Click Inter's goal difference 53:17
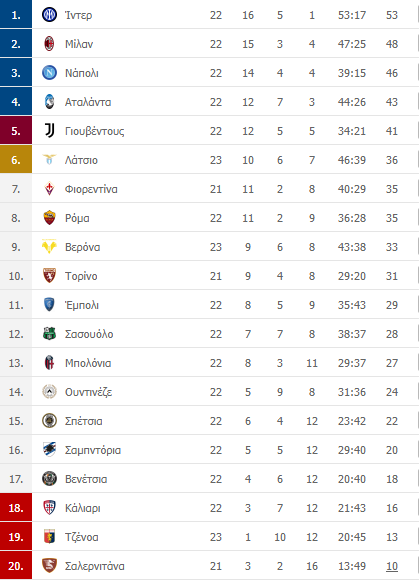The width and height of the screenshot is (419, 583). [352, 15]
